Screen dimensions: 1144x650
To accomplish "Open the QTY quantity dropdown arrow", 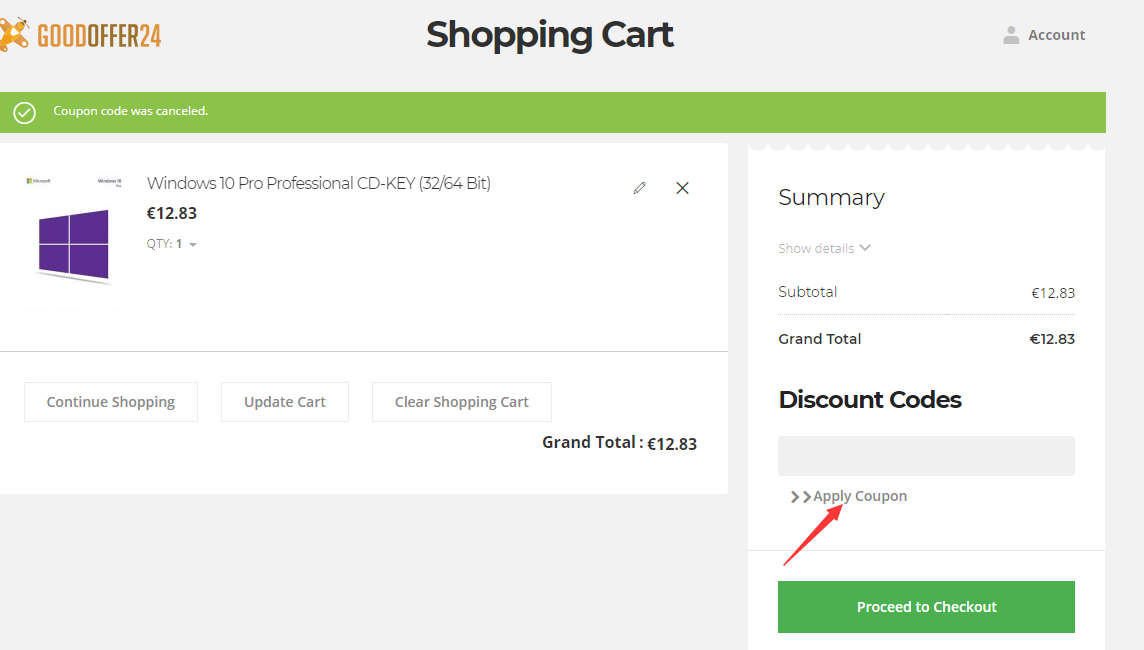I will click(x=193, y=245).
